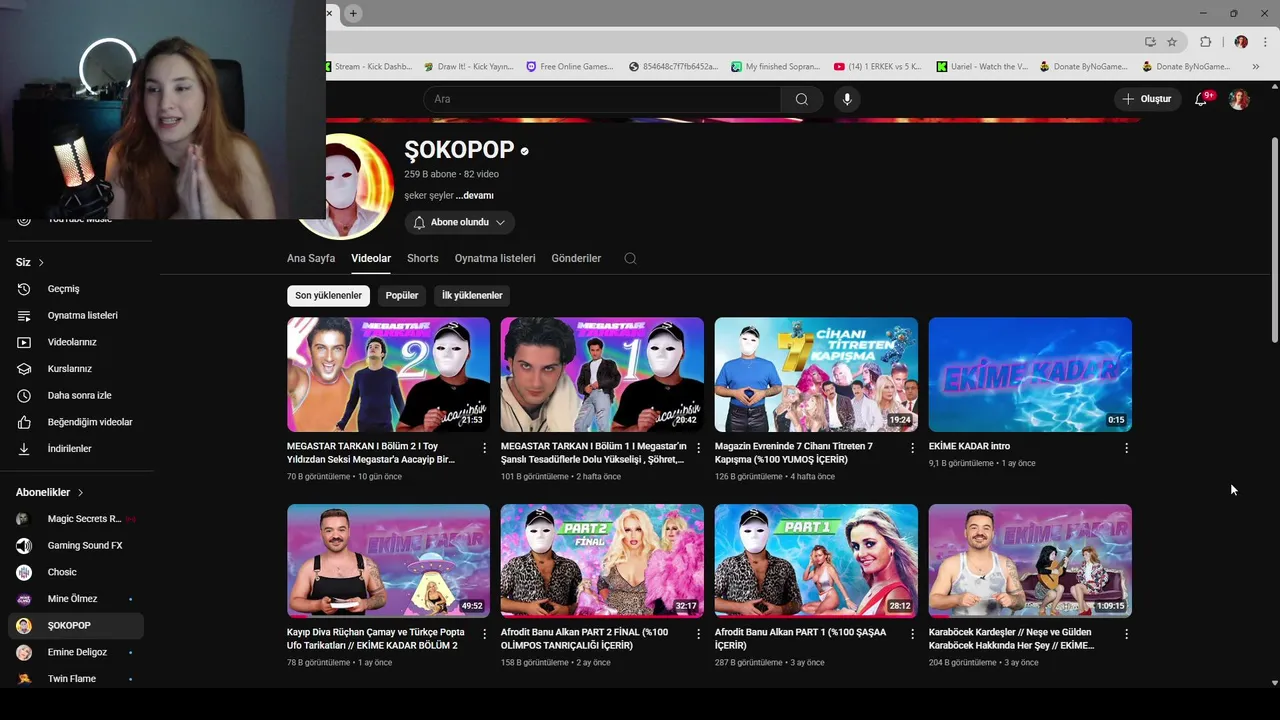Select the İlk yüklenenler filter chip
The image size is (1280, 720).
(x=472, y=295)
